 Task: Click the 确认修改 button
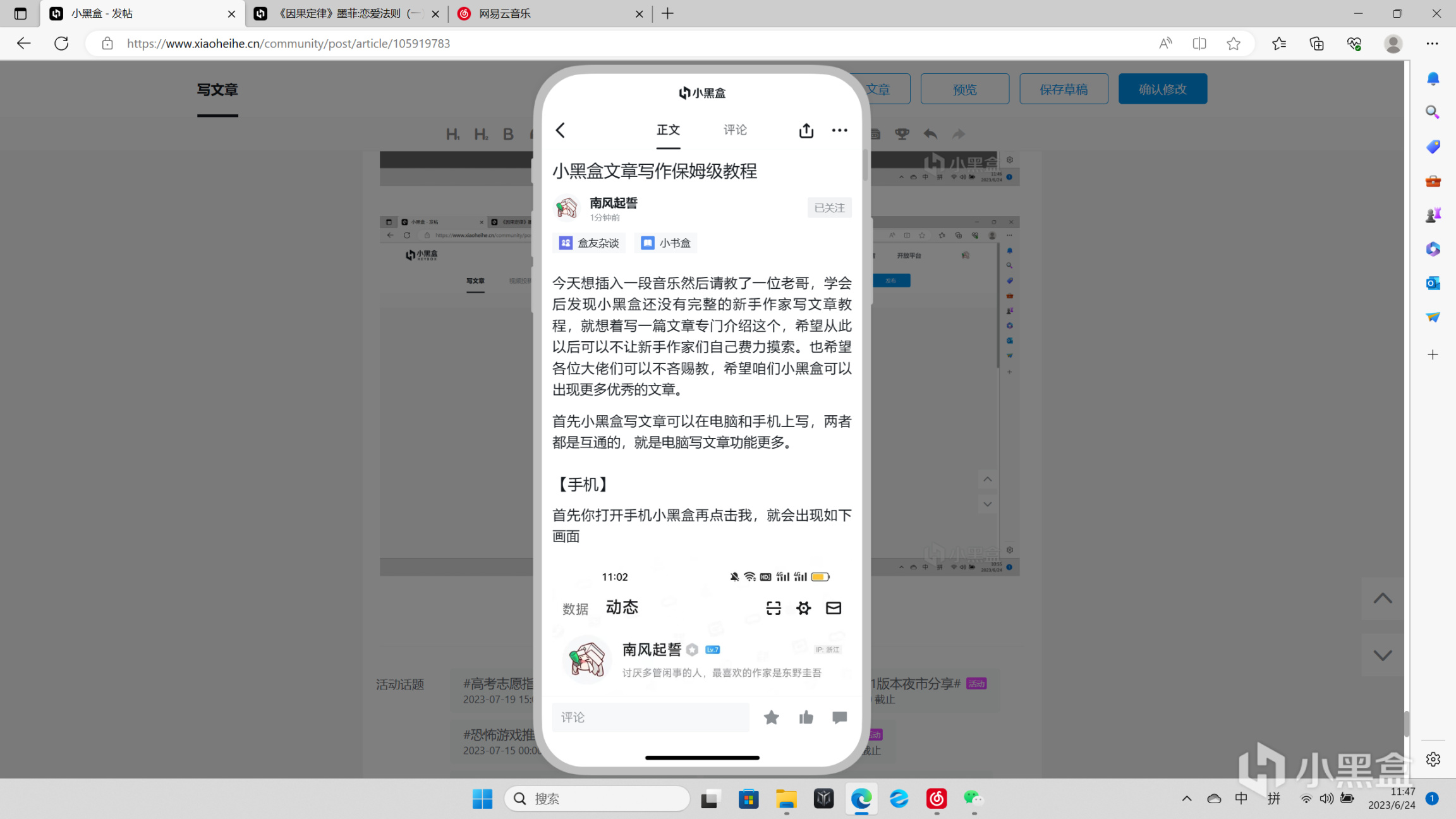tap(1162, 89)
